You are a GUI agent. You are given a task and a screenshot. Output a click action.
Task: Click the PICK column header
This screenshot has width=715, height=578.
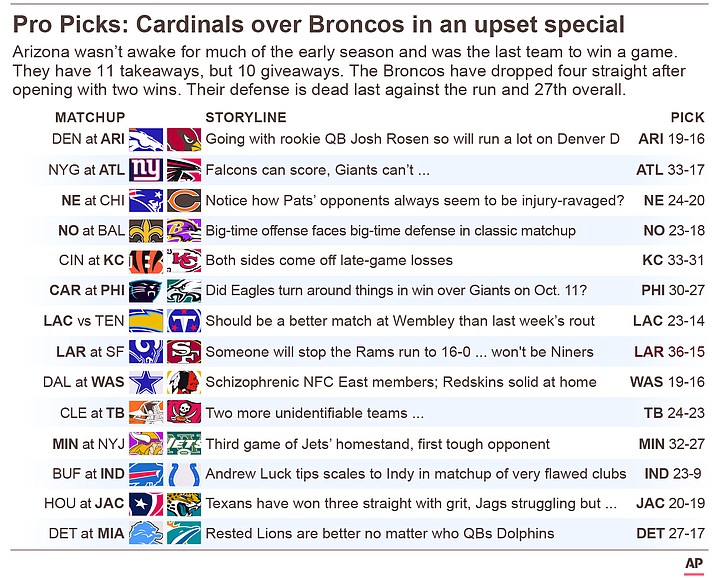tap(688, 118)
